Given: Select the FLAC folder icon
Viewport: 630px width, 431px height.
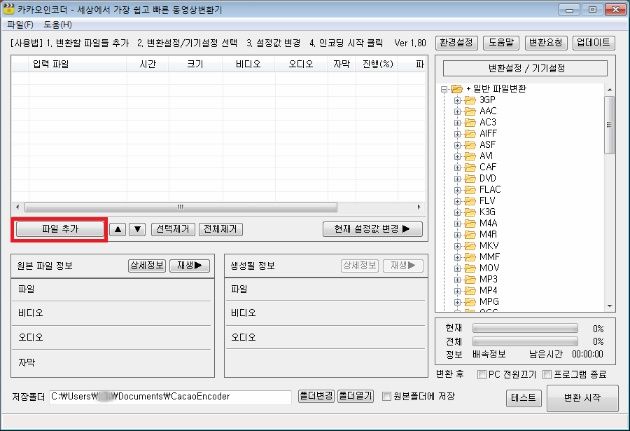Looking at the screenshot, I should 470,190.
